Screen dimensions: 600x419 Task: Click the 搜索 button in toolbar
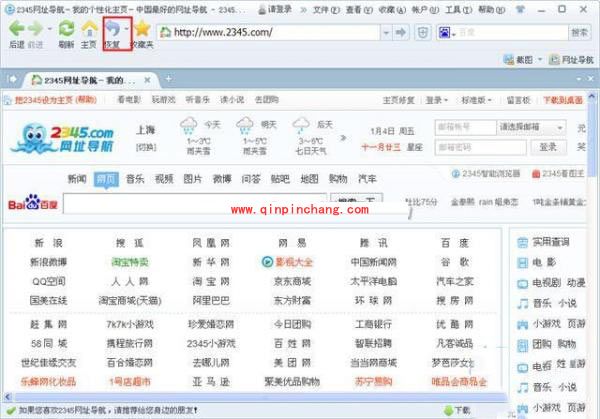[579, 33]
